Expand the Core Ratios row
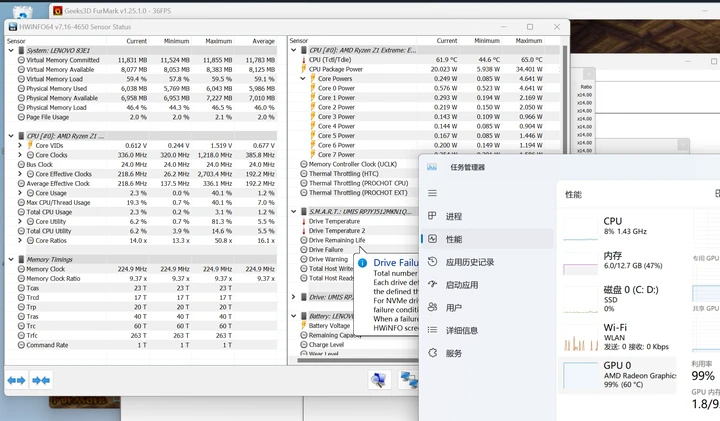The height and width of the screenshot is (421, 720). point(20,240)
